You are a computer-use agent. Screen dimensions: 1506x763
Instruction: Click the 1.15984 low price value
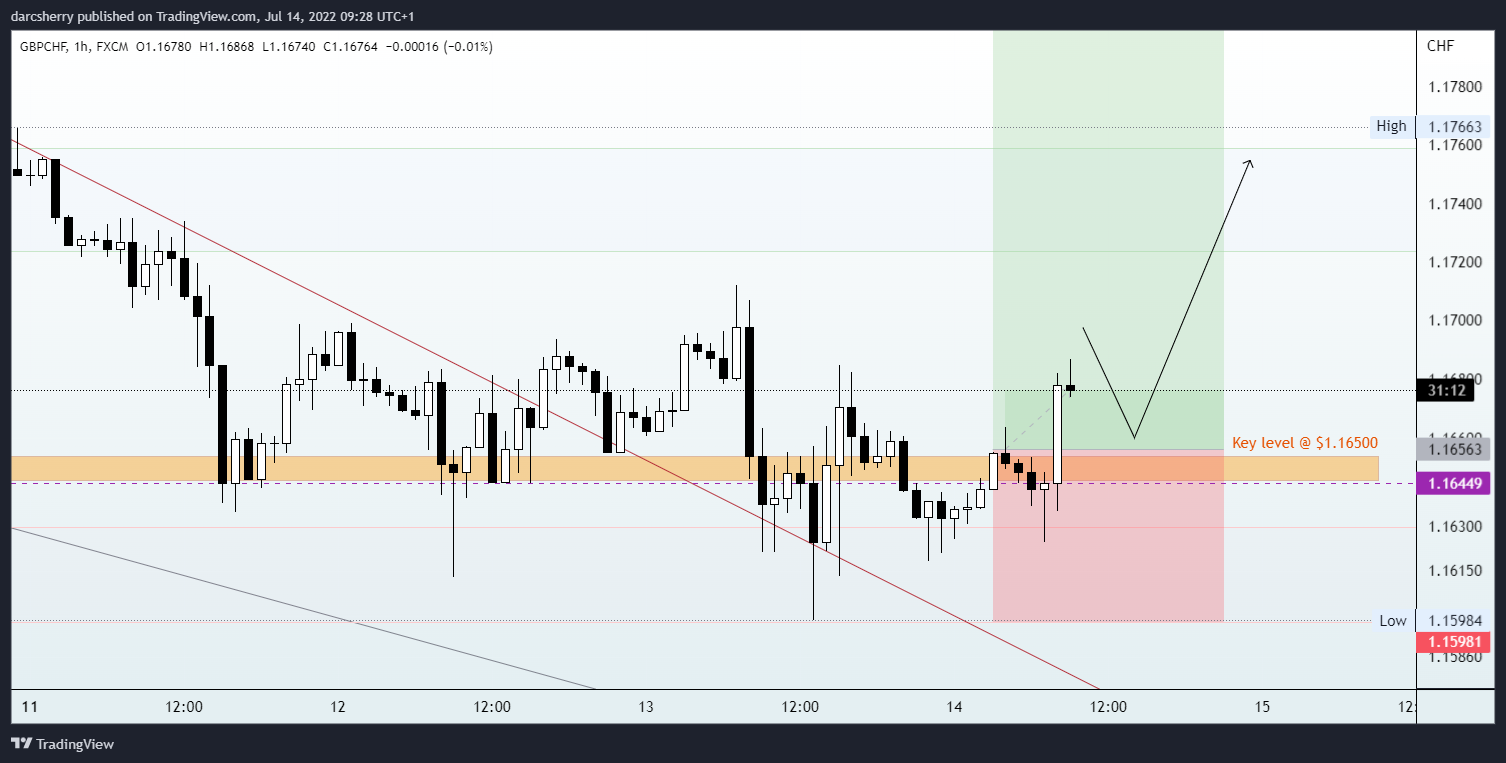click(1456, 621)
